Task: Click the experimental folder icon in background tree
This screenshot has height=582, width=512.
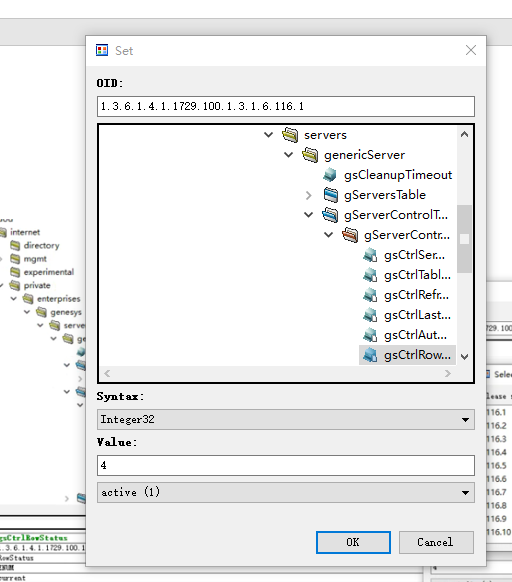Action: coord(15,272)
